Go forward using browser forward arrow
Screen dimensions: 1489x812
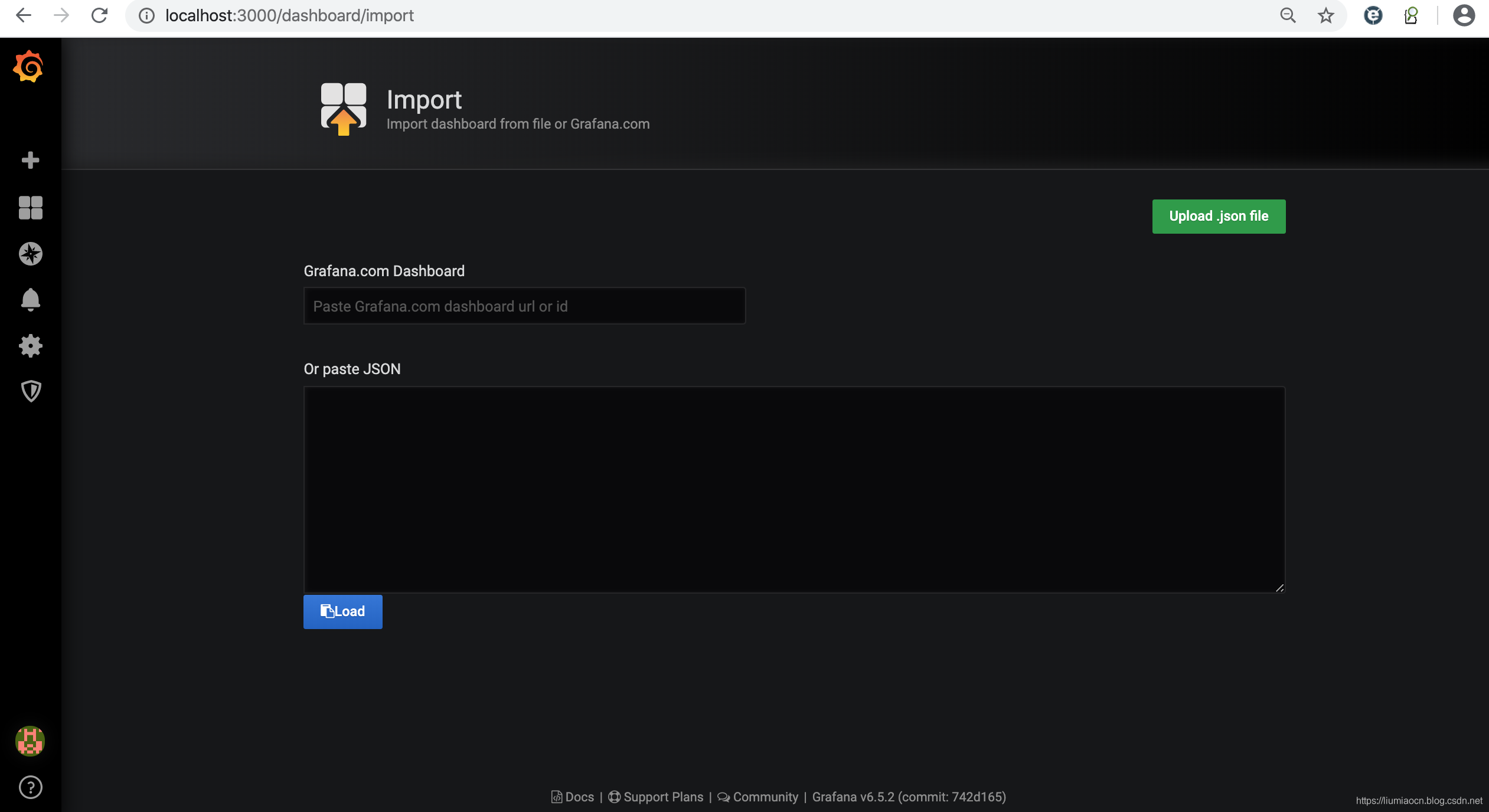(x=61, y=15)
